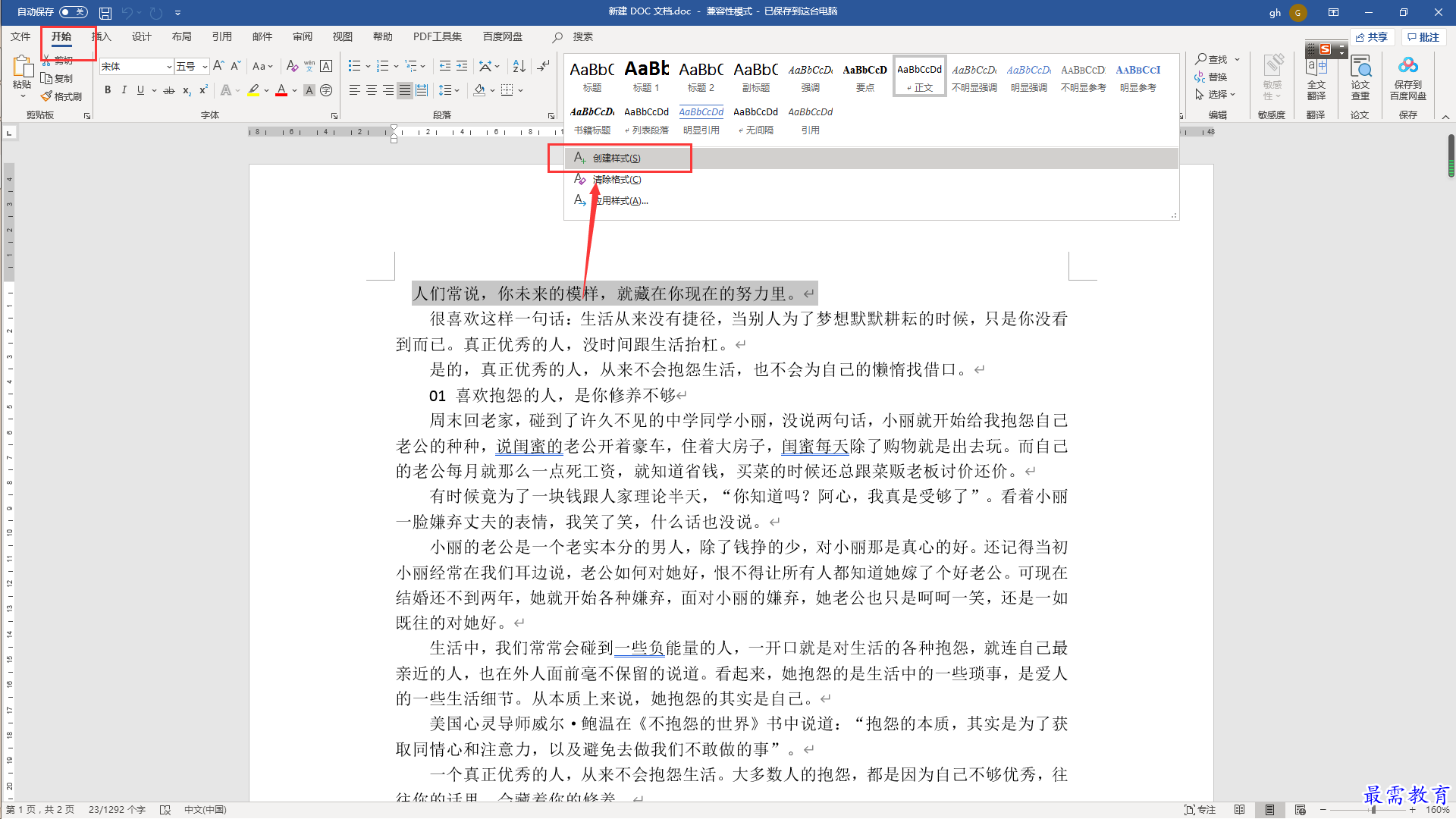Expand the numbered list dropdown arrow

coord(396,66)
